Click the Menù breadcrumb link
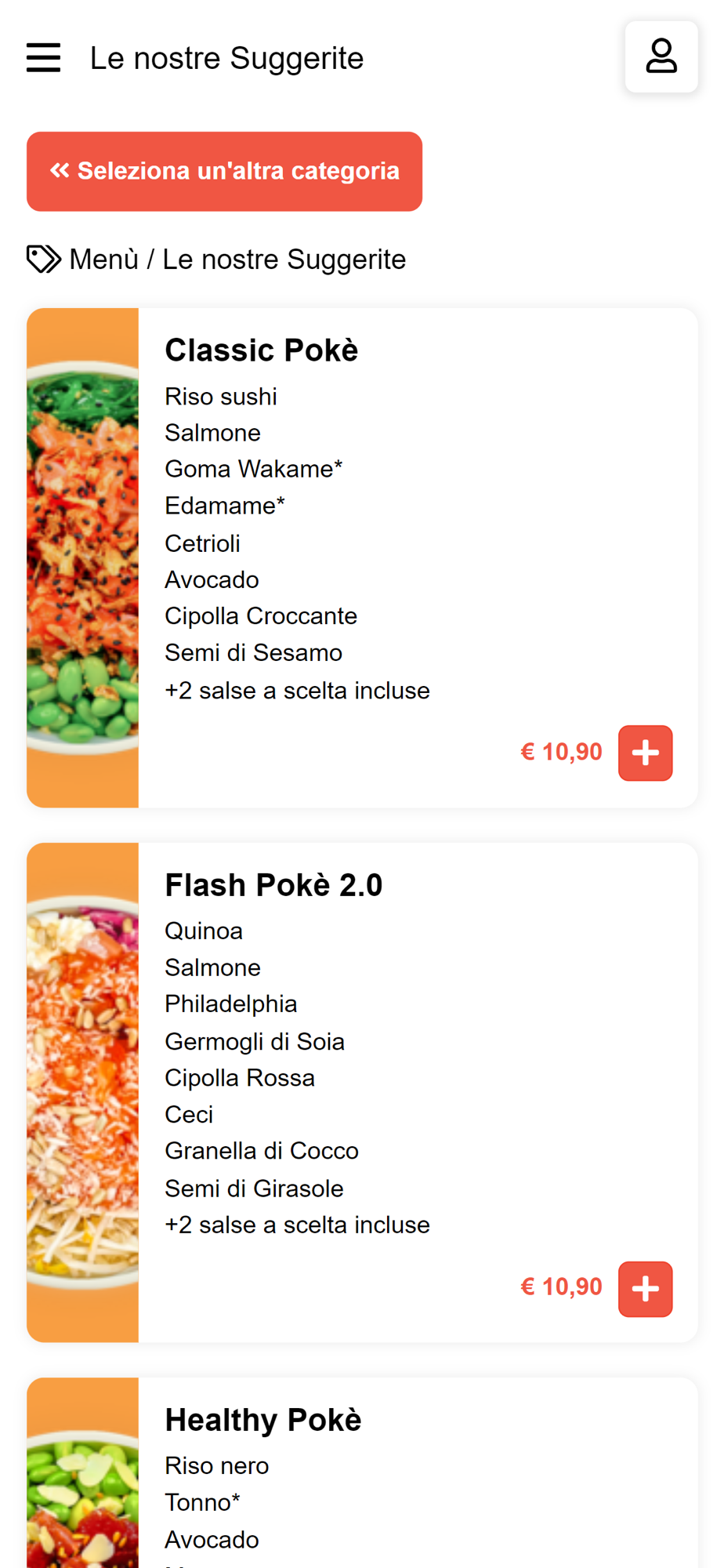Viewport: 724px width, 1568px height. click(x=103, y=260)
